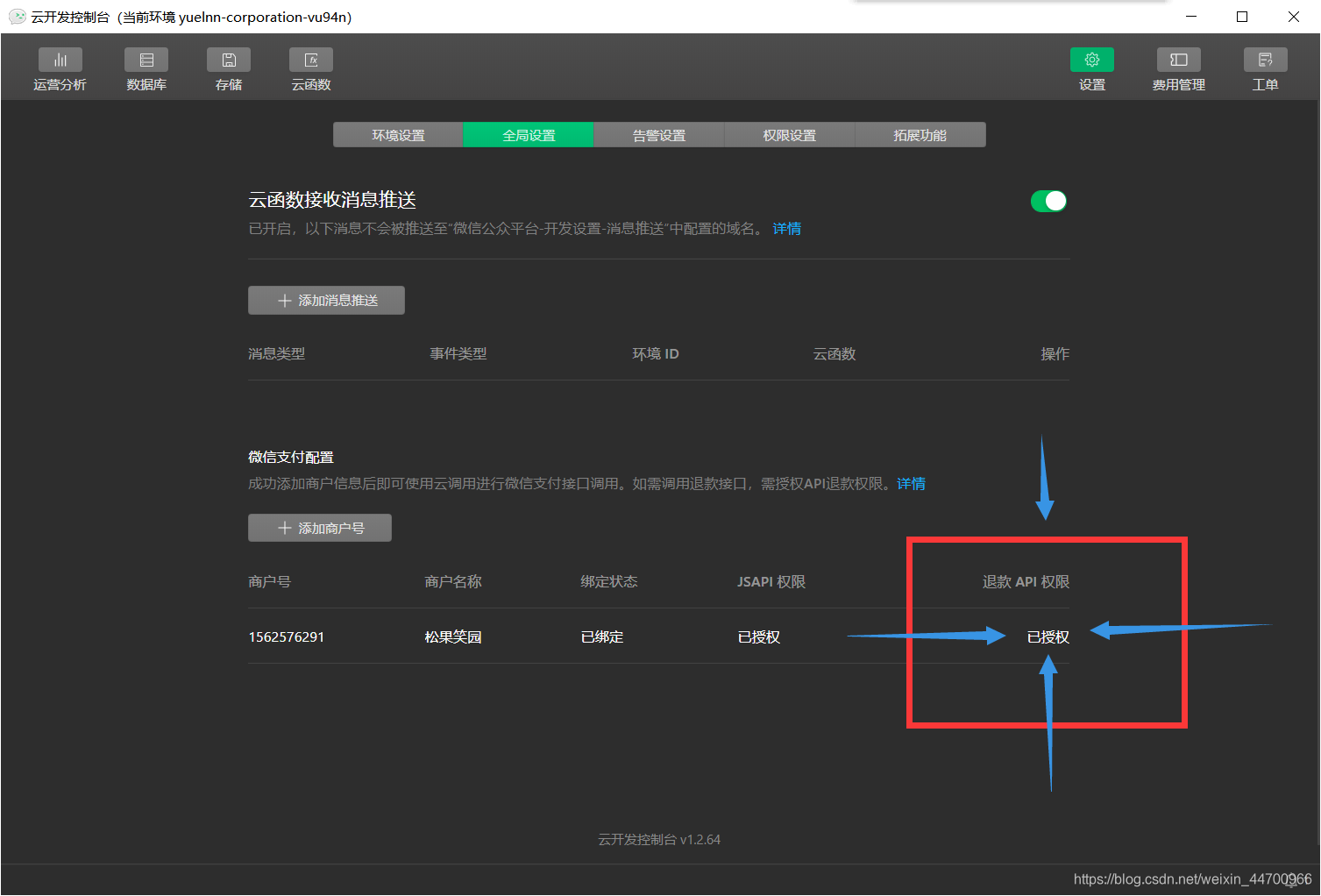This screenshot has height=896, width=1321.
Task: Maximize the 云开发控制台 window
Action: tap(1242, 17)
